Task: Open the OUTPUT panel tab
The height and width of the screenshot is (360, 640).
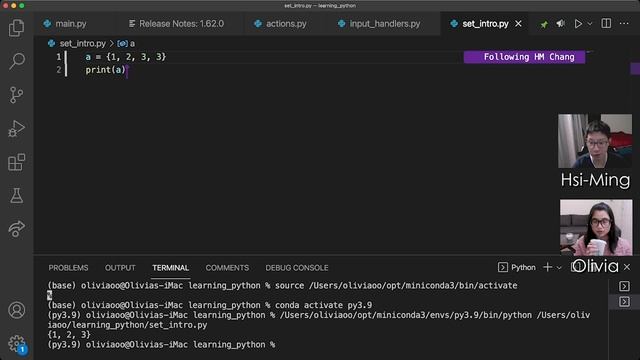Action: point(120,268)
